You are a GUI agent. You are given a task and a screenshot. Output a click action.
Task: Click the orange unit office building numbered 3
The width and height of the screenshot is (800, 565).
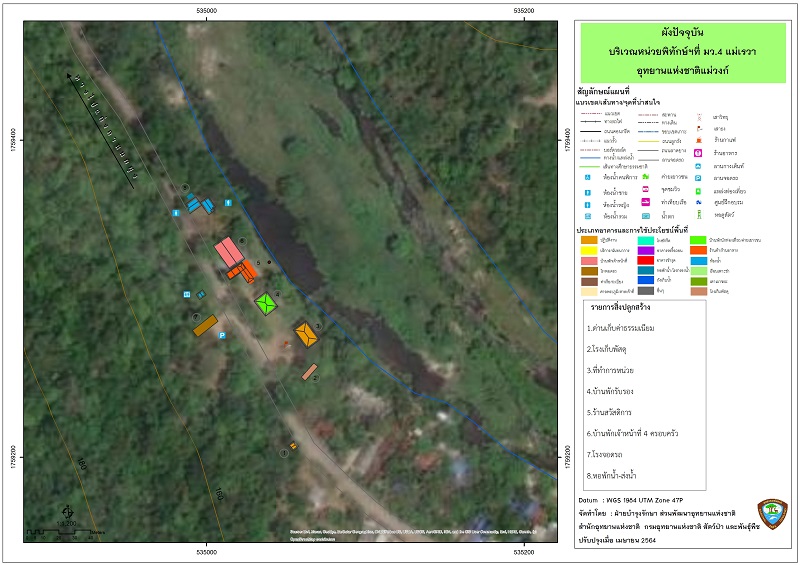tap(306, 334)
